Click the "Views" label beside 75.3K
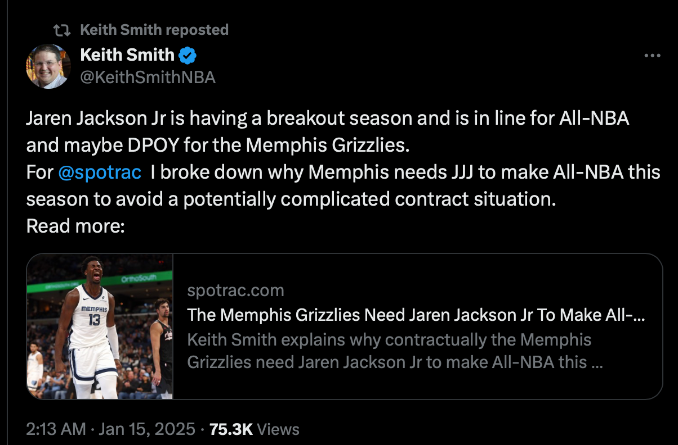 click(x=278, y=430)
